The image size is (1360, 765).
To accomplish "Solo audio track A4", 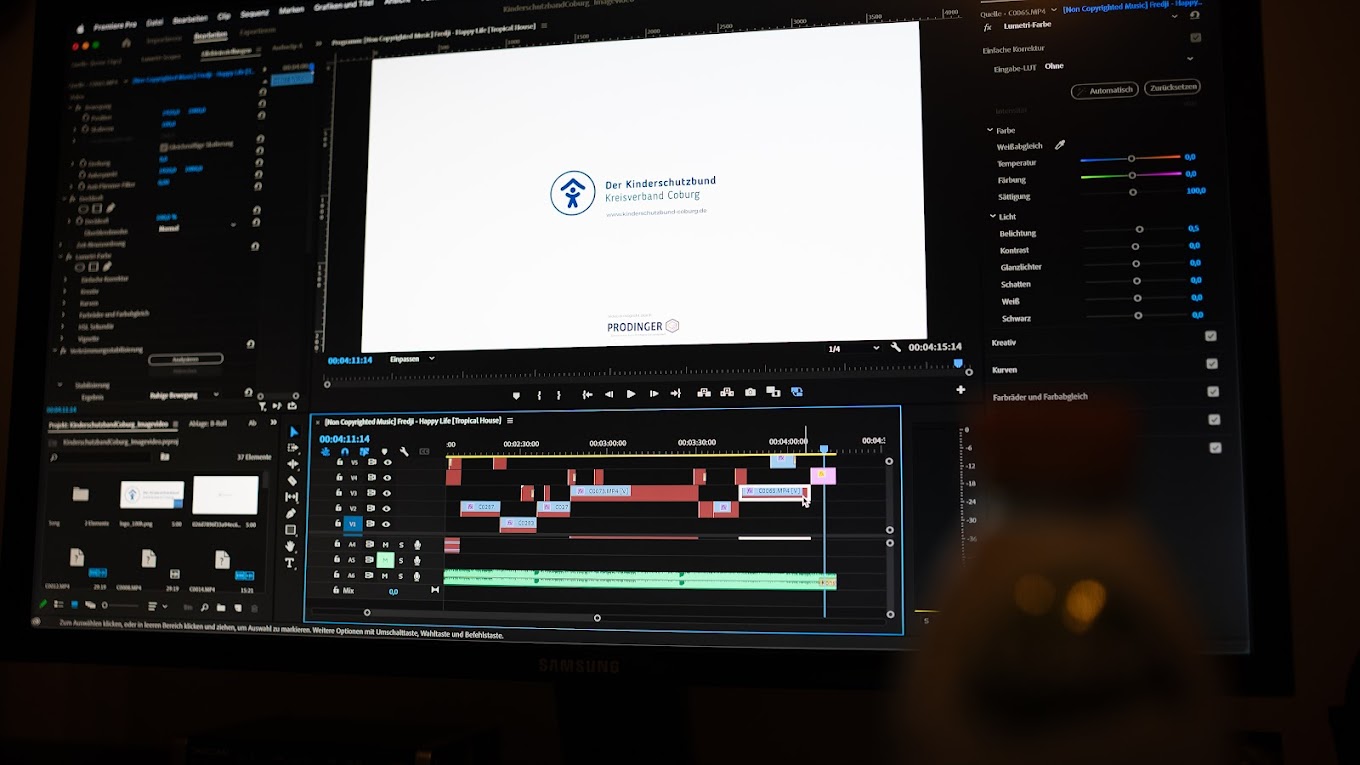I will tap(401, 545).
